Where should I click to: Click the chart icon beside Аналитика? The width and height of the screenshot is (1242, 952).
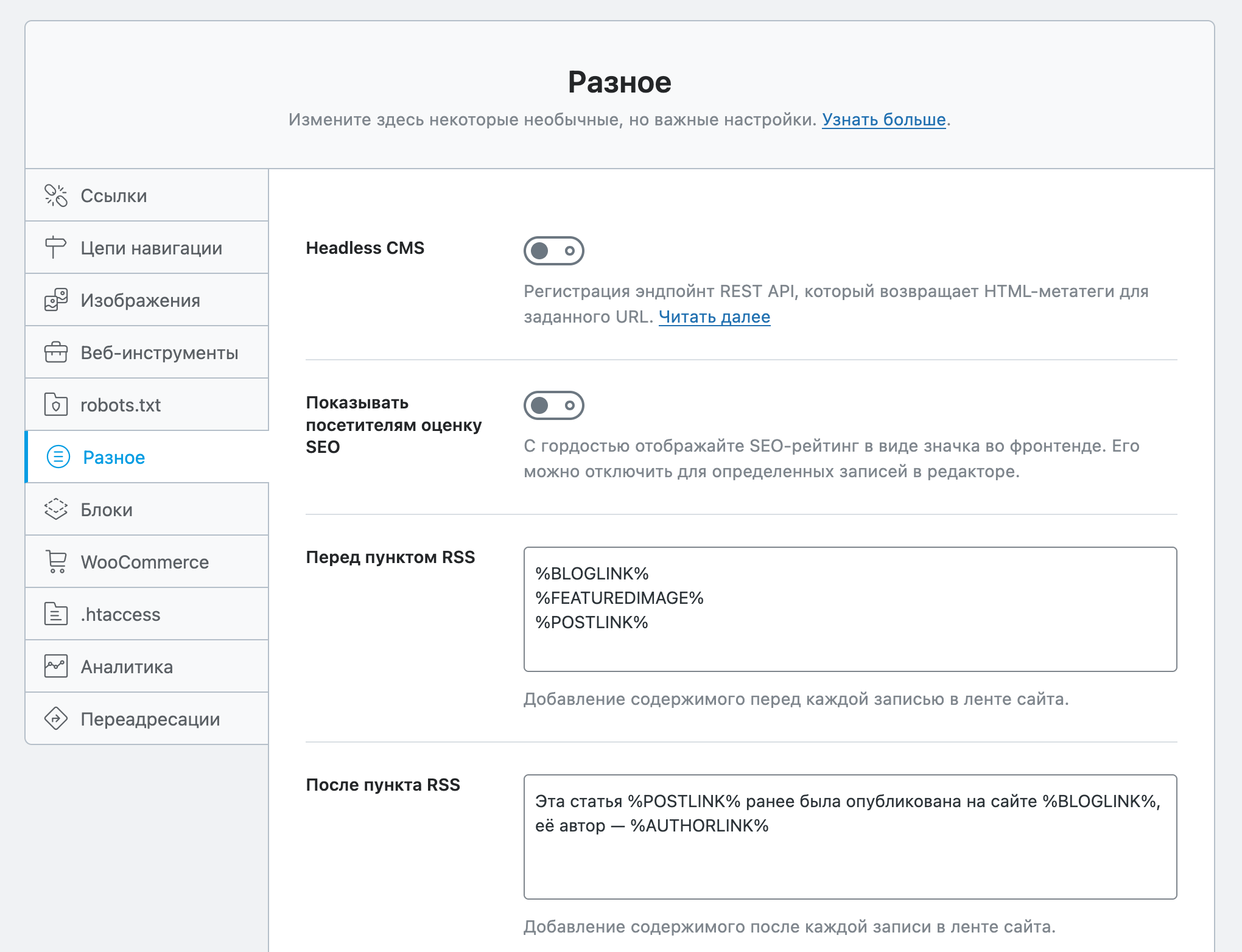[x=56, y=667]
